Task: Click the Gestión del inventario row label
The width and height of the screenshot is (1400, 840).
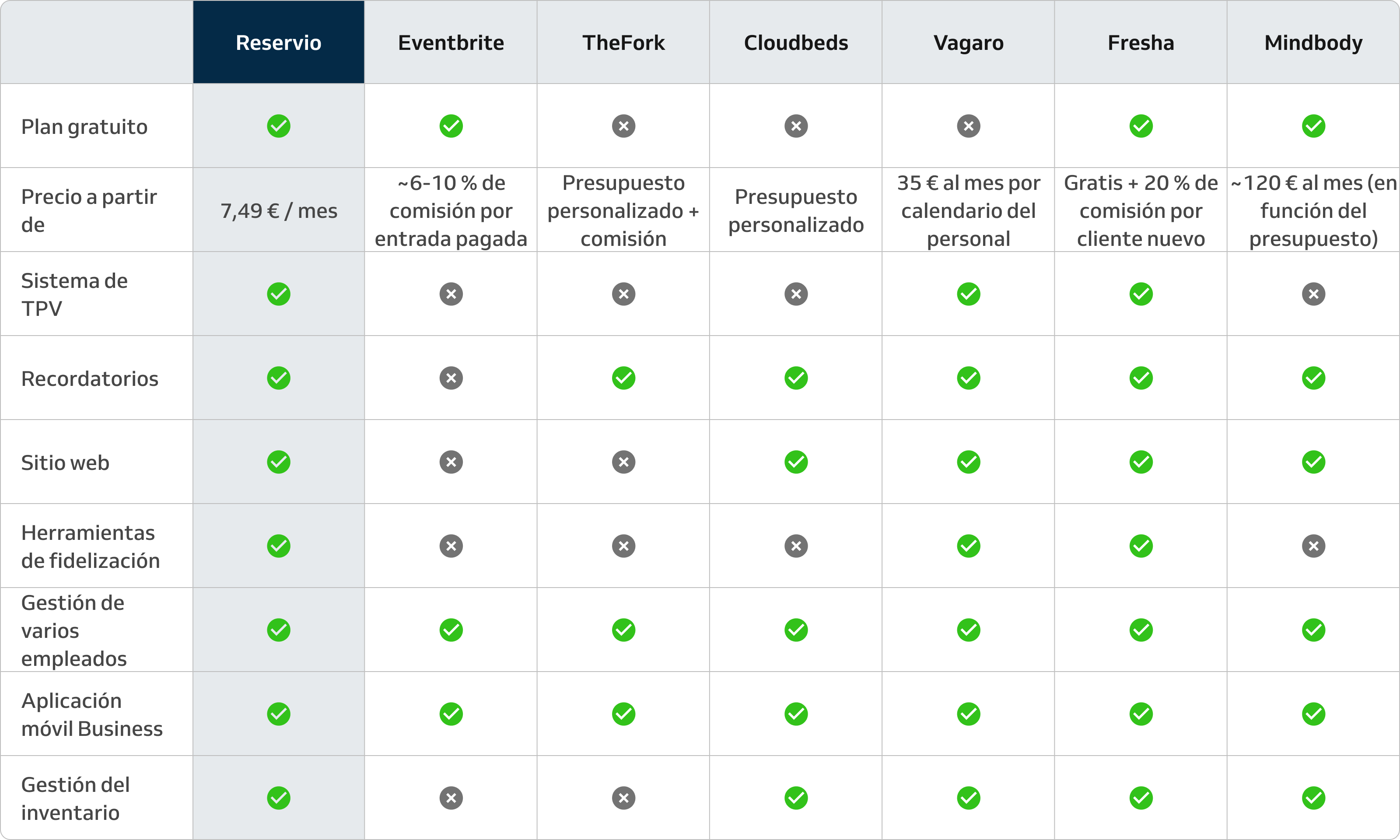Action: (75, 798)
